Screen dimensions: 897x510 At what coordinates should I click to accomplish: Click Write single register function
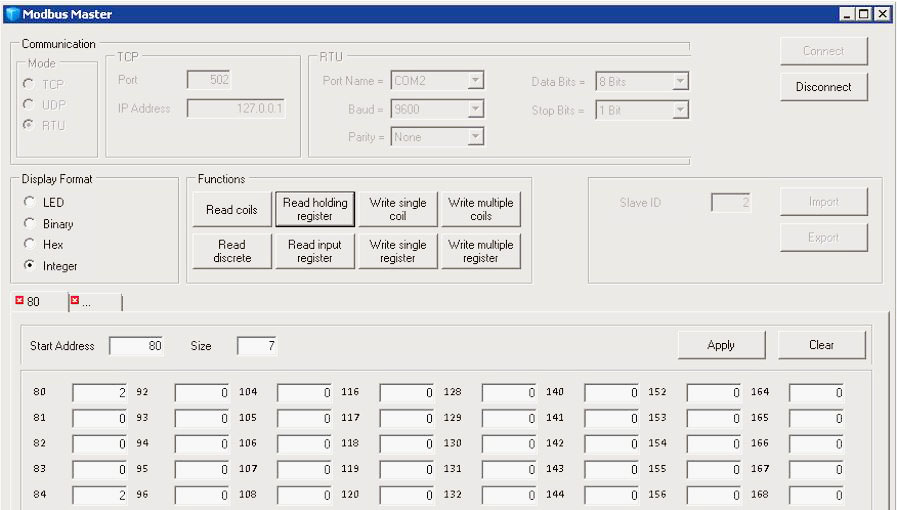(x=398, y=251)
